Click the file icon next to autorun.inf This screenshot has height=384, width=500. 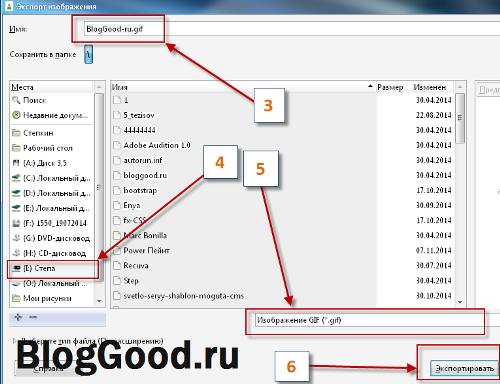[x=117, y=160]
